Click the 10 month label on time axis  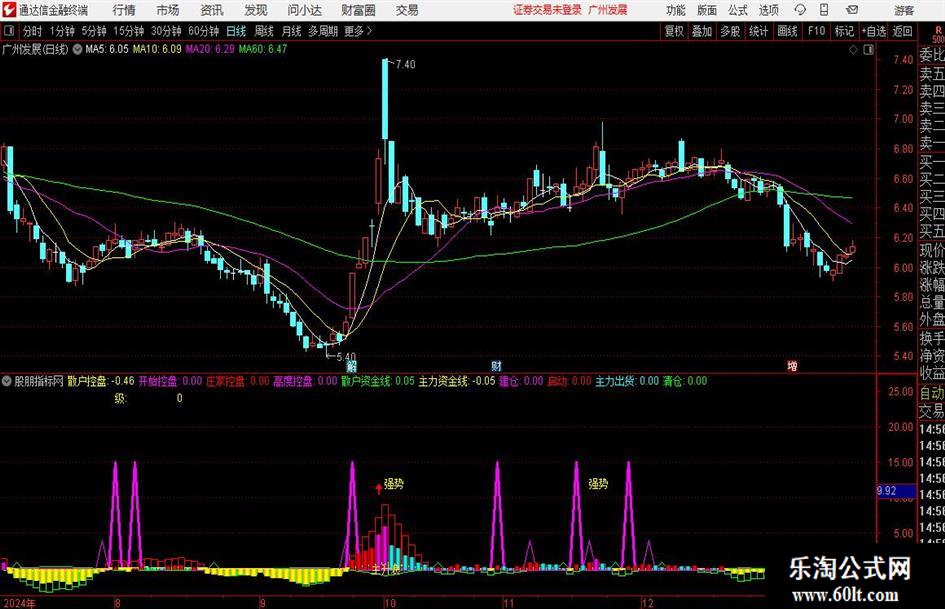pos(390,603)
